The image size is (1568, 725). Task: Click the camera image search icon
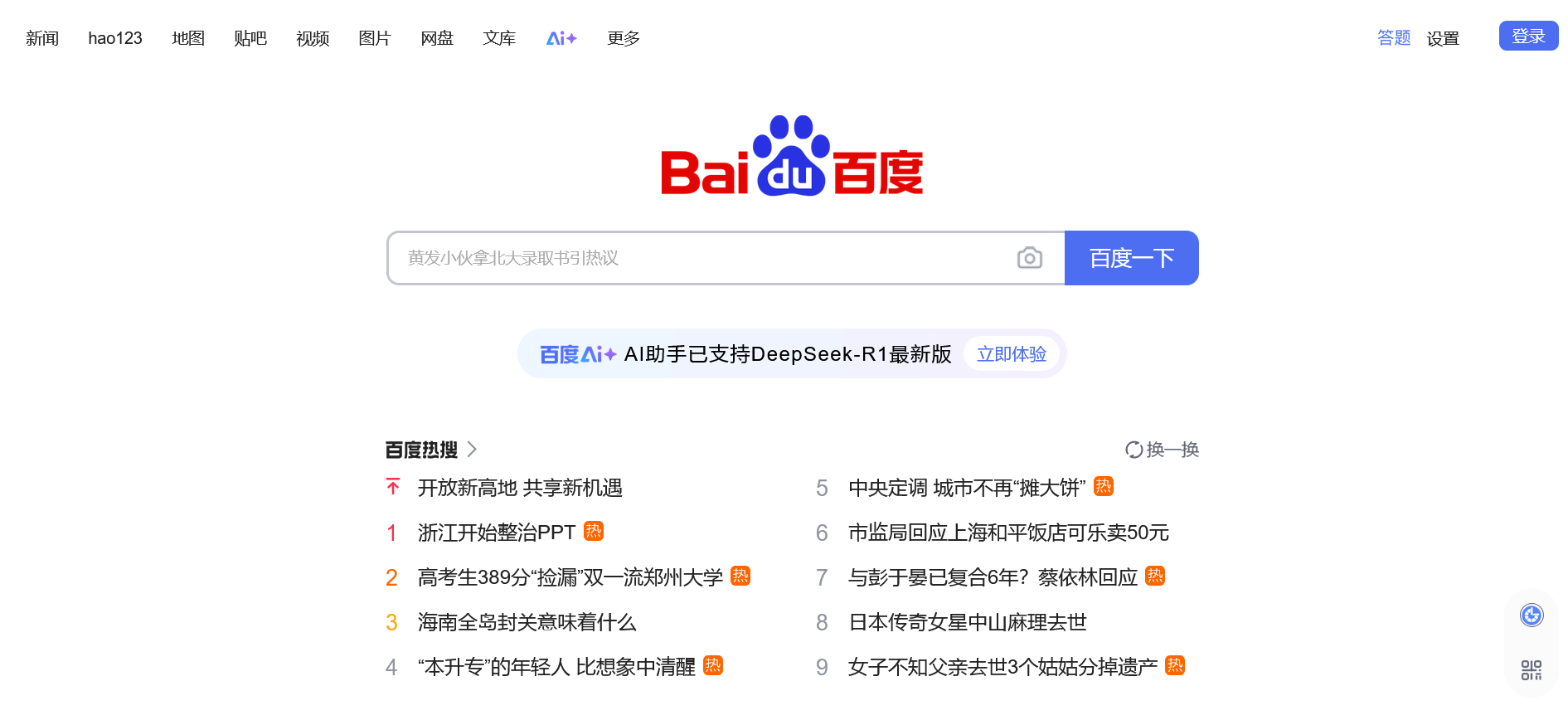point(1029,258)
